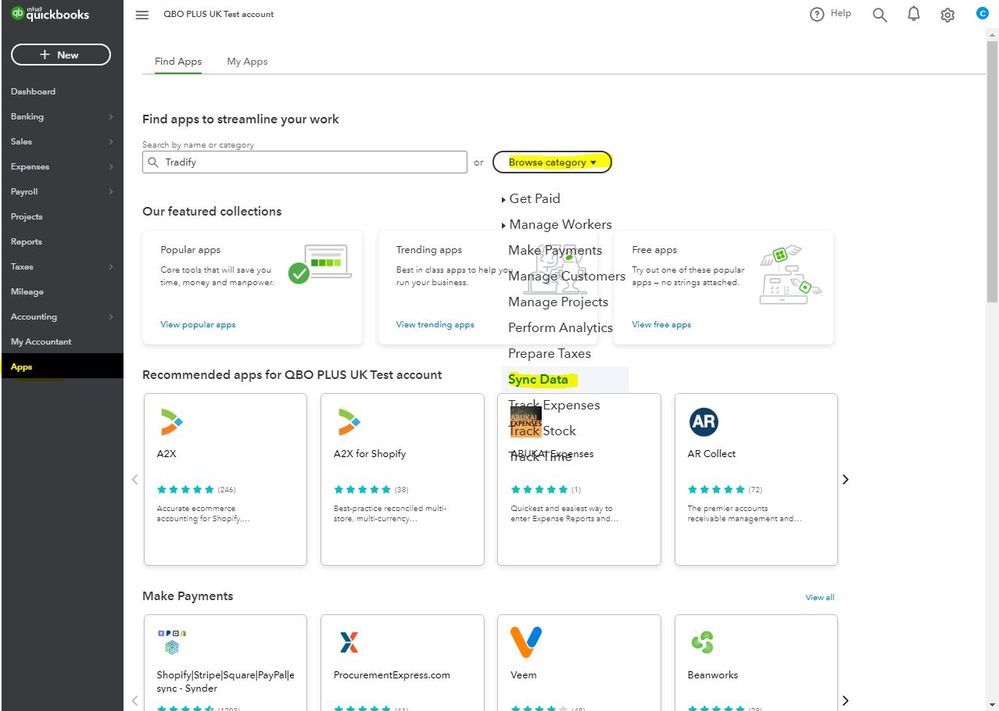Open Browse category dropdown
This screenshot has width=999, height=711.
tap(552, 162)
